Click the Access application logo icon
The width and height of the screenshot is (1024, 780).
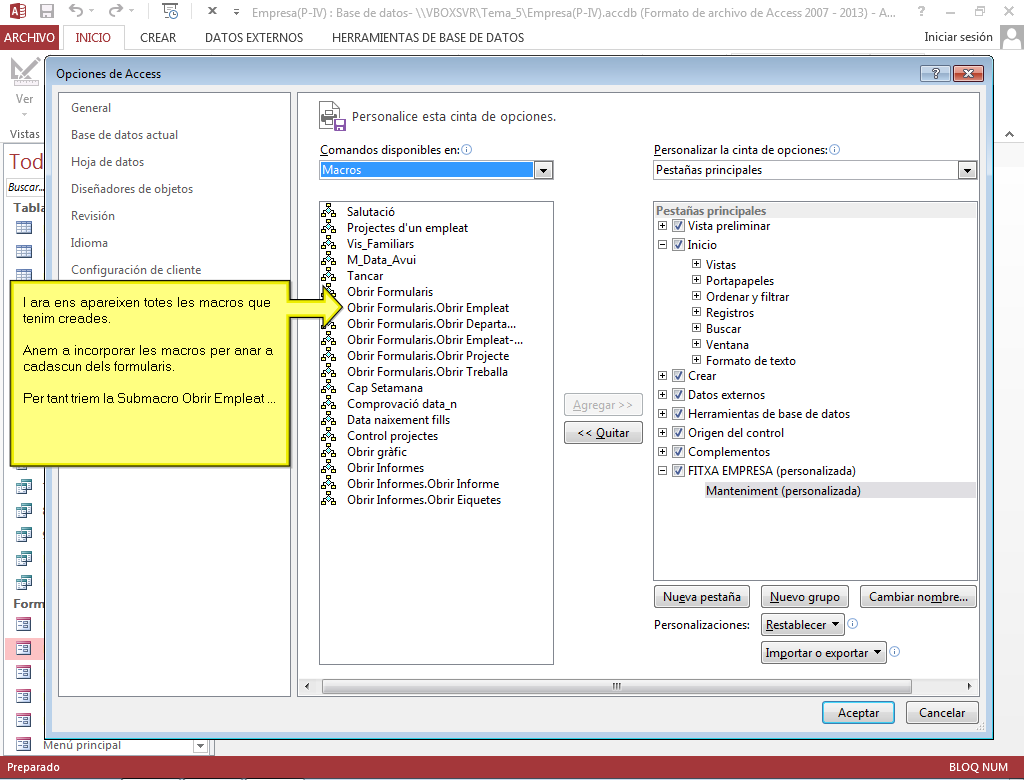[x=18, y=11]
